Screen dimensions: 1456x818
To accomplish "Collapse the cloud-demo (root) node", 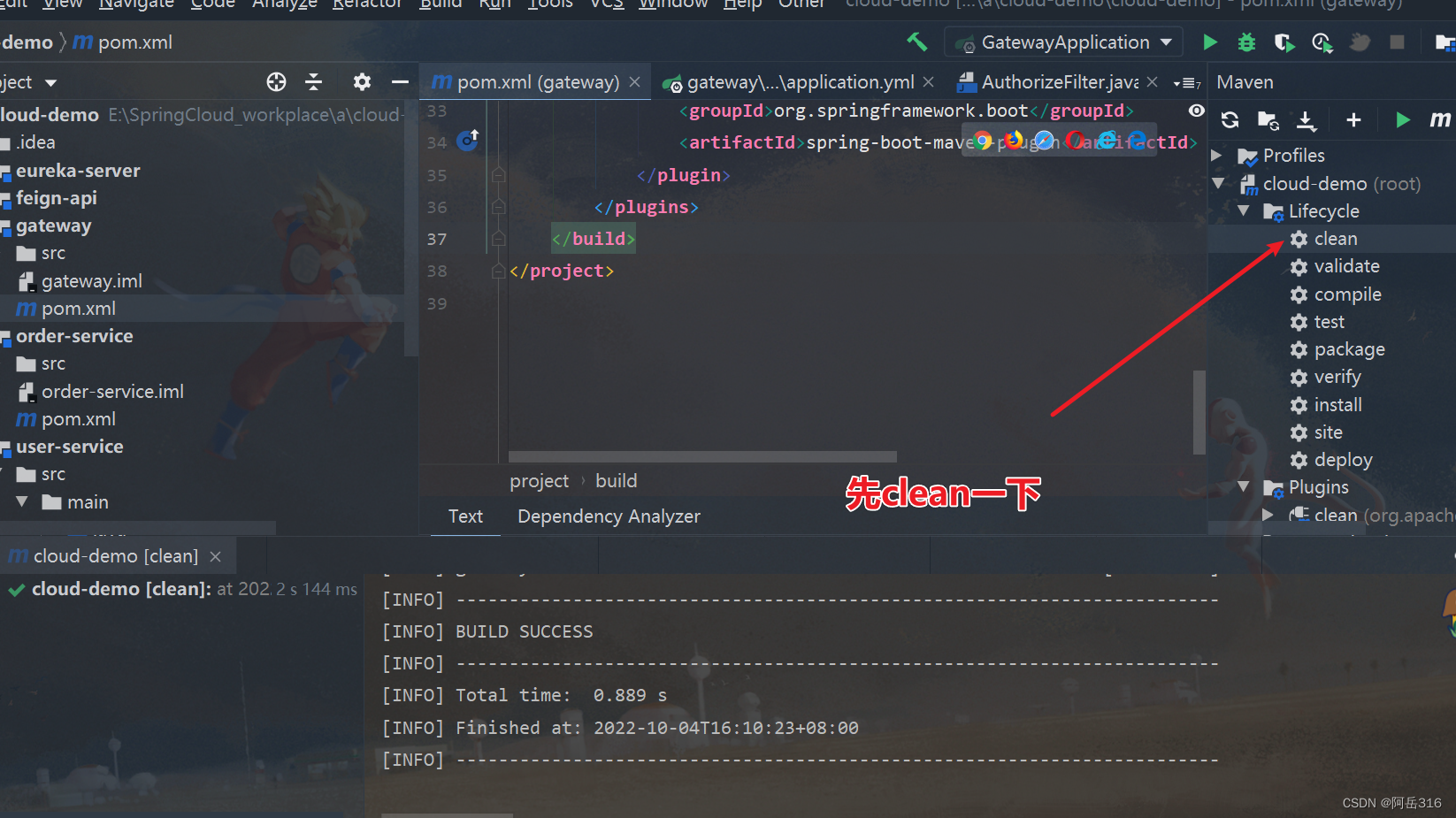I will pyautogui.click(x=1218, y=183).
